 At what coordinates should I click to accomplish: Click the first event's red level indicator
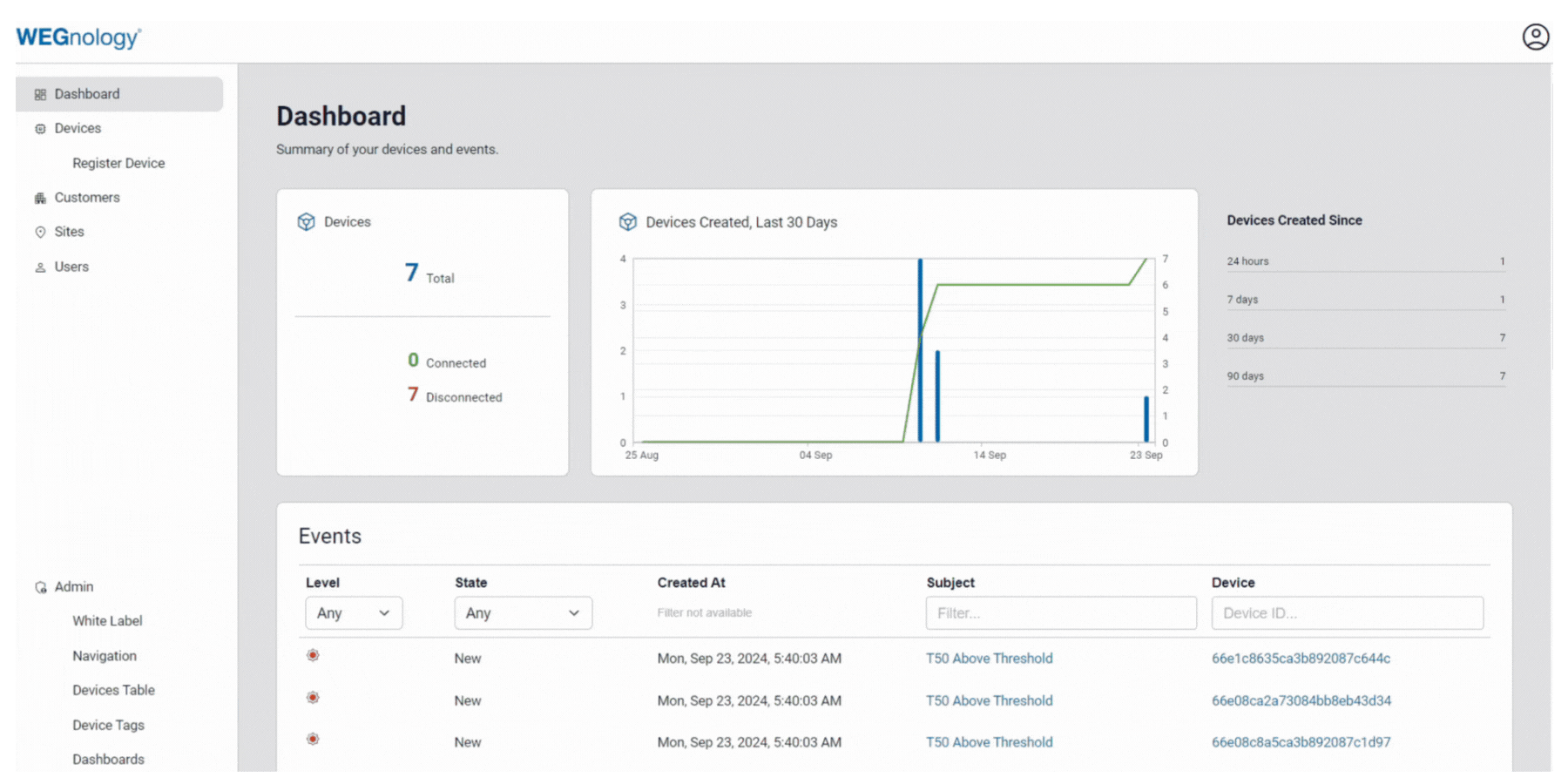(x=313, y=655)
